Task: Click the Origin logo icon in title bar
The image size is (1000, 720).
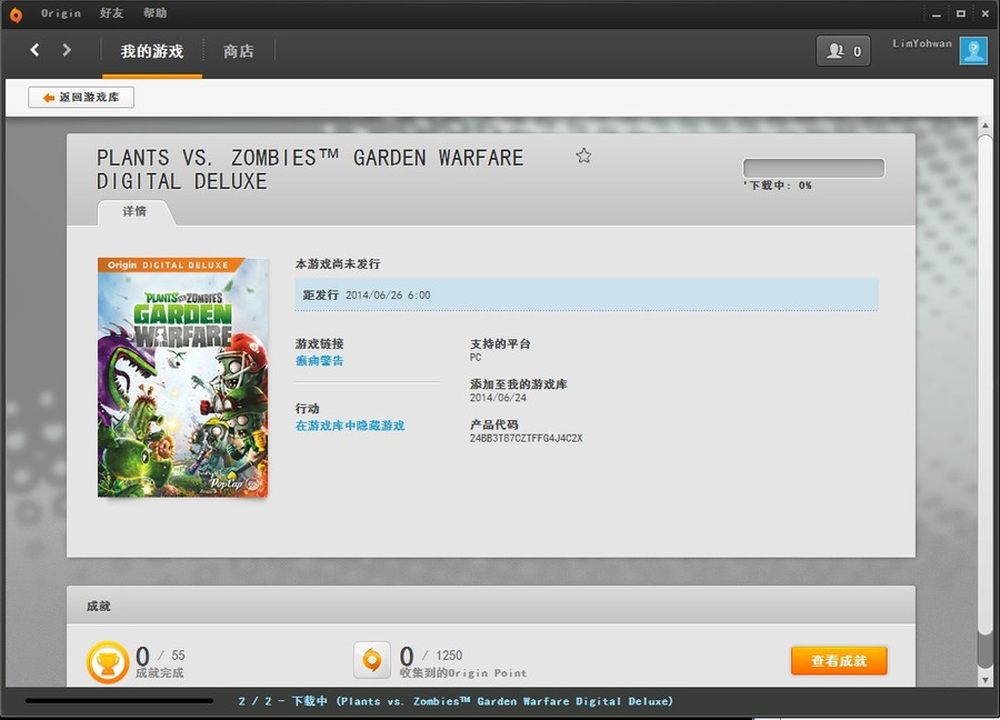Action: pyautogui.click(x=15, y=14)
